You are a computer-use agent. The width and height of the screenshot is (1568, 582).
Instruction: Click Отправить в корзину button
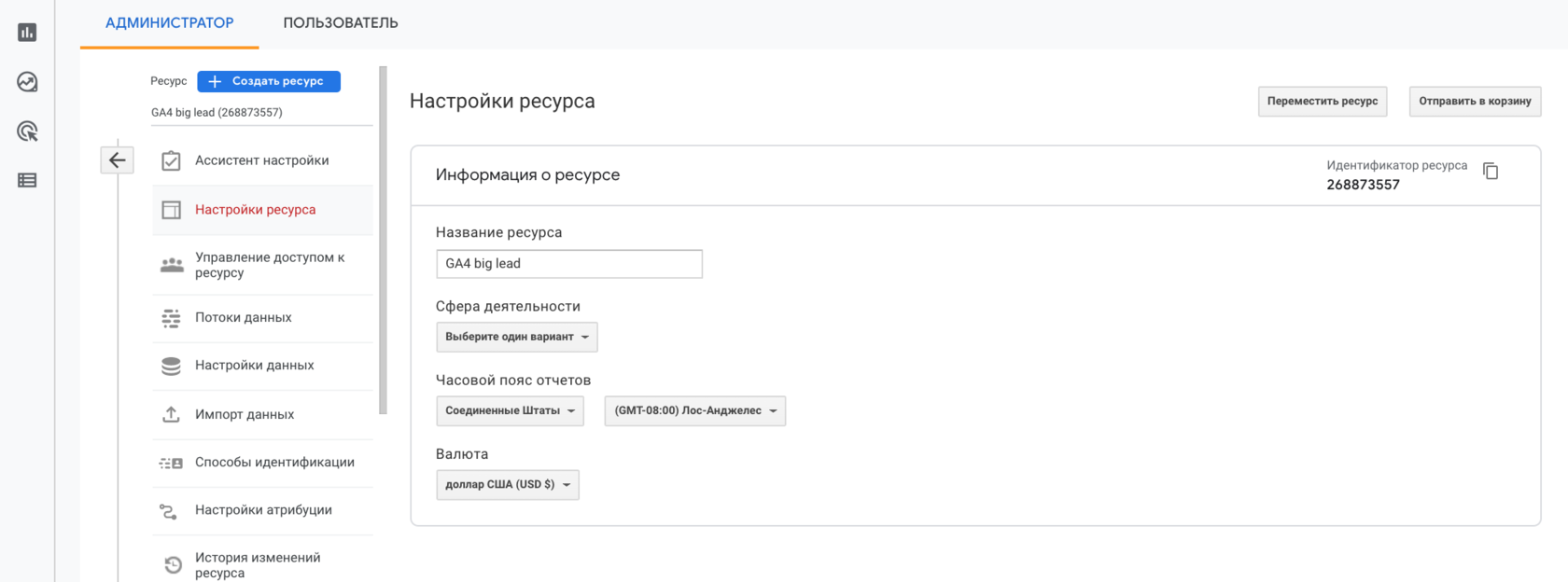click(x=1475, y=102)
